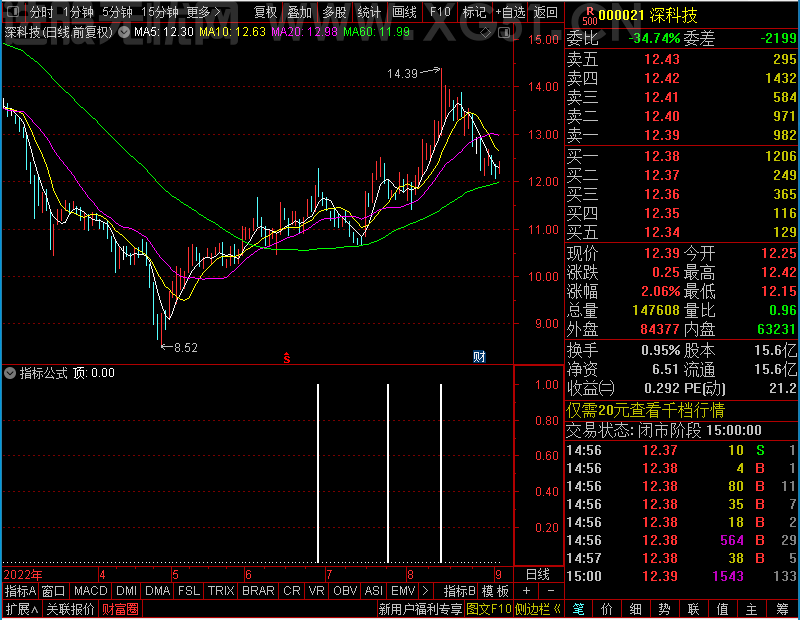Switch indicator to BRAR
Screen dimensions: 800x620
[x=258, y=591]
